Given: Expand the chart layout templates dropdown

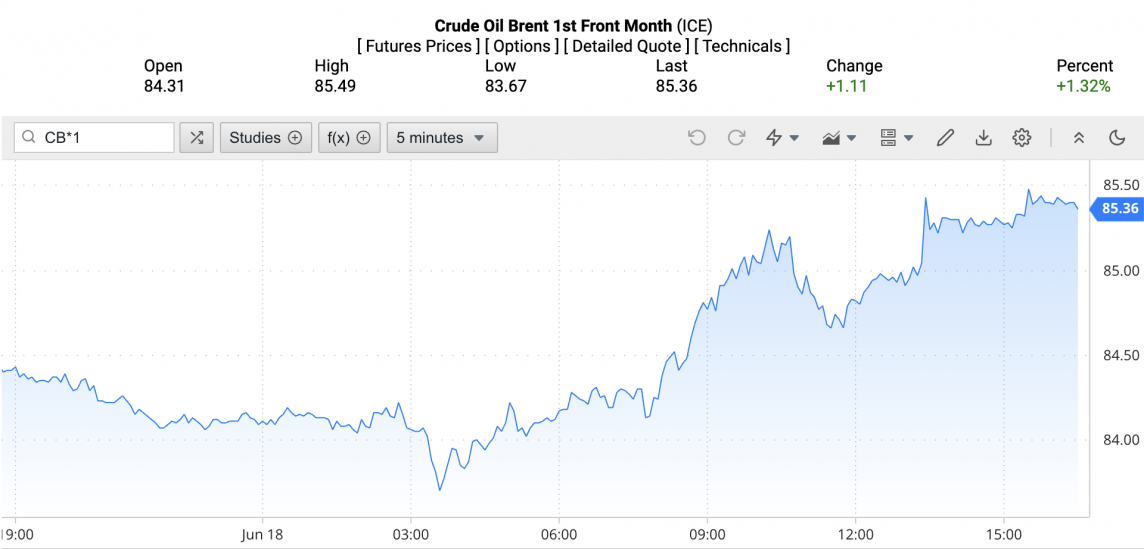Looking at the screenshot, I should point(896,138).
